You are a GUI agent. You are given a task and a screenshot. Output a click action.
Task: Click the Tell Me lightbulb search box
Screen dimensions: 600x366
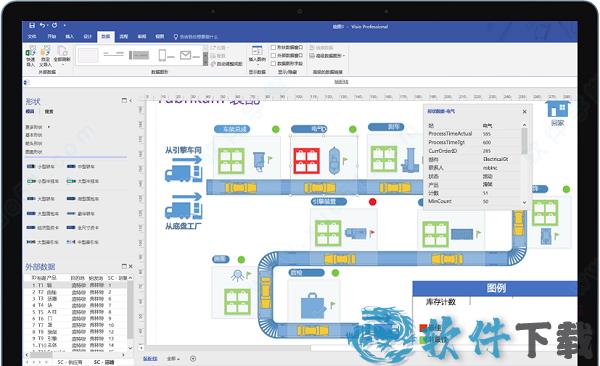point(196,37)
